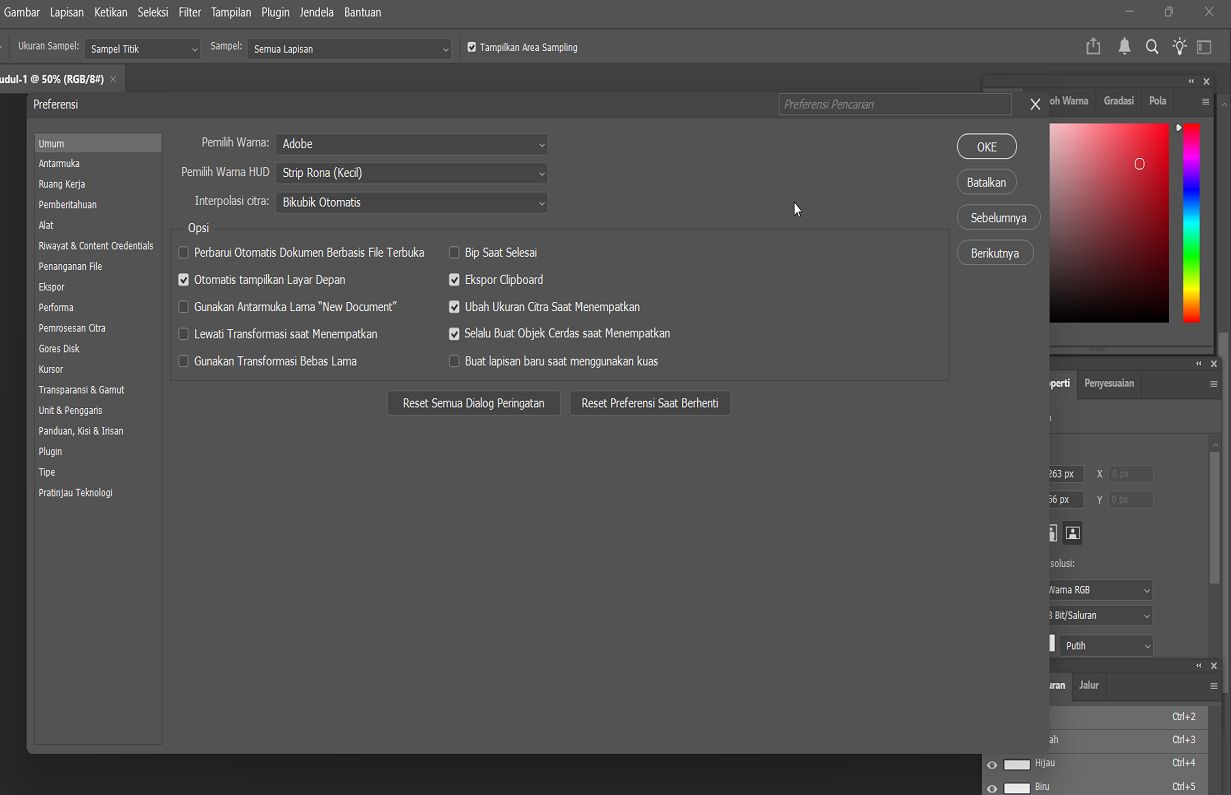Switch to the Jalur tab

[x=1089, y=686]
